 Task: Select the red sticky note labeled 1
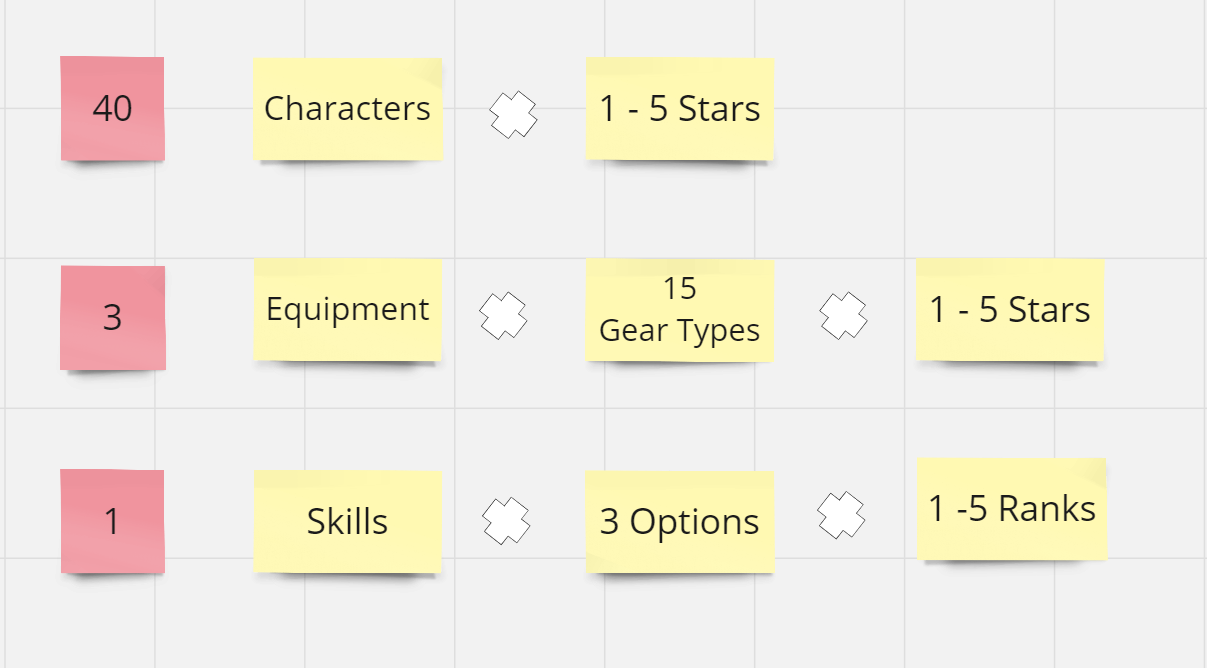112,521
